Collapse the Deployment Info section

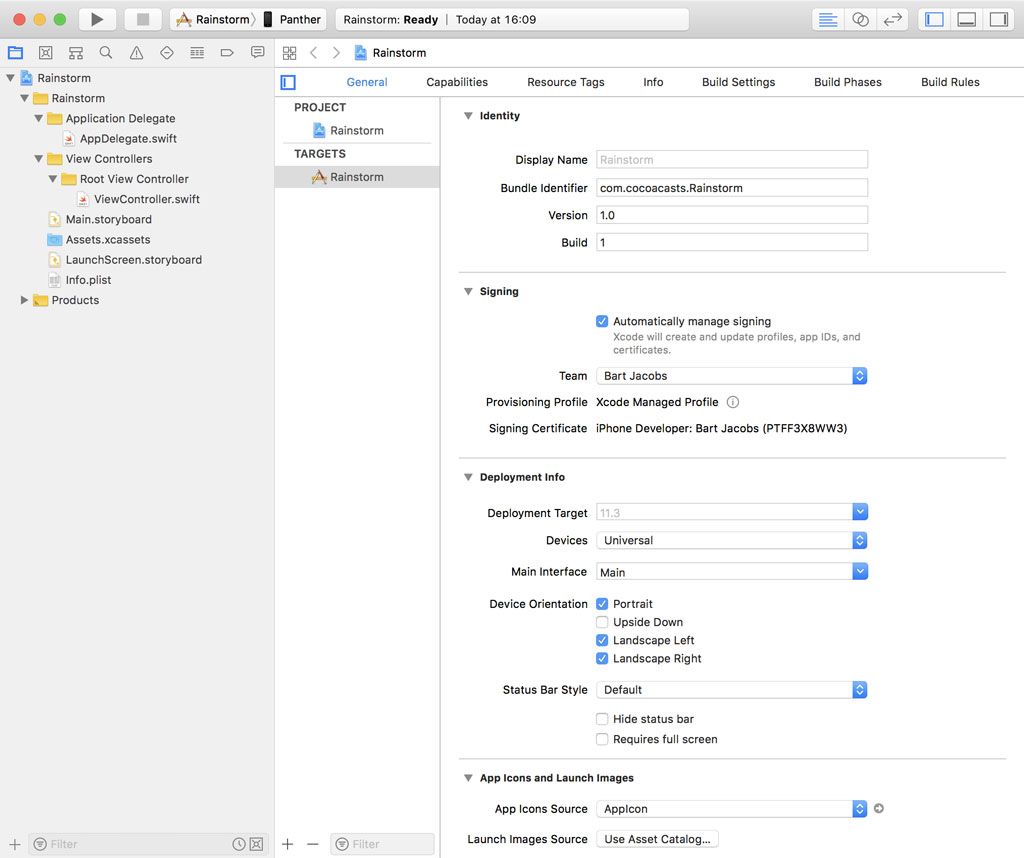pyautogui.click(x=467, y=477)
